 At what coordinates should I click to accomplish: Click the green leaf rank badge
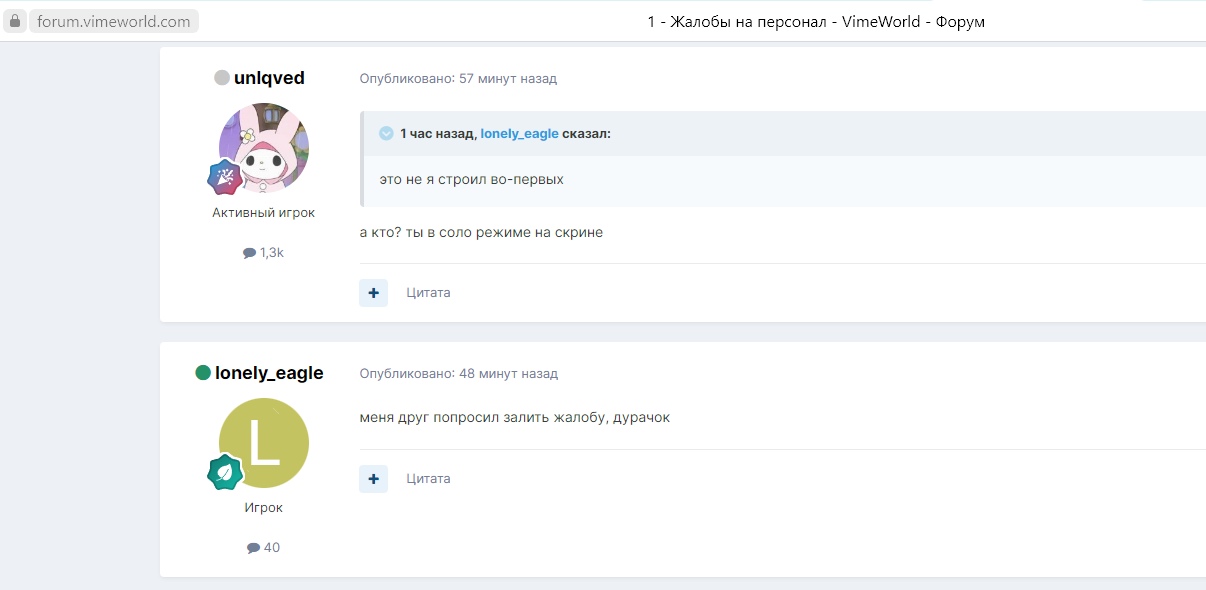225,472
